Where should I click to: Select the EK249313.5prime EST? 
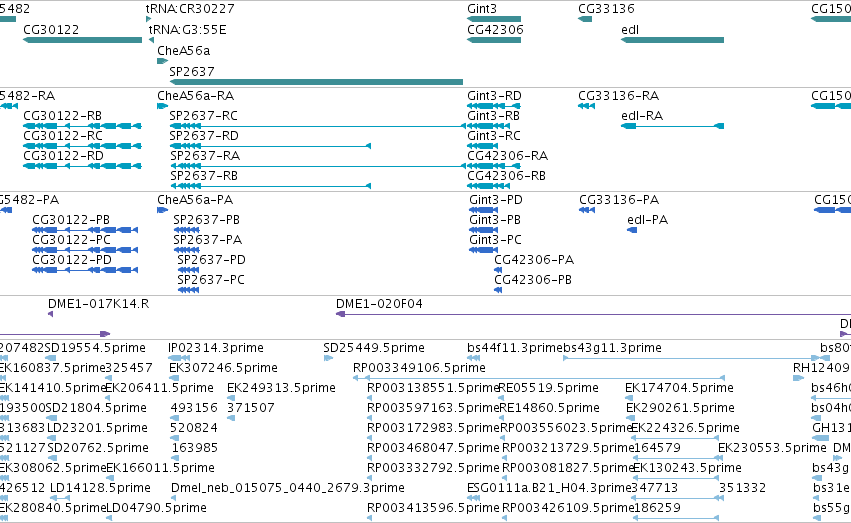tap(232, 398)
